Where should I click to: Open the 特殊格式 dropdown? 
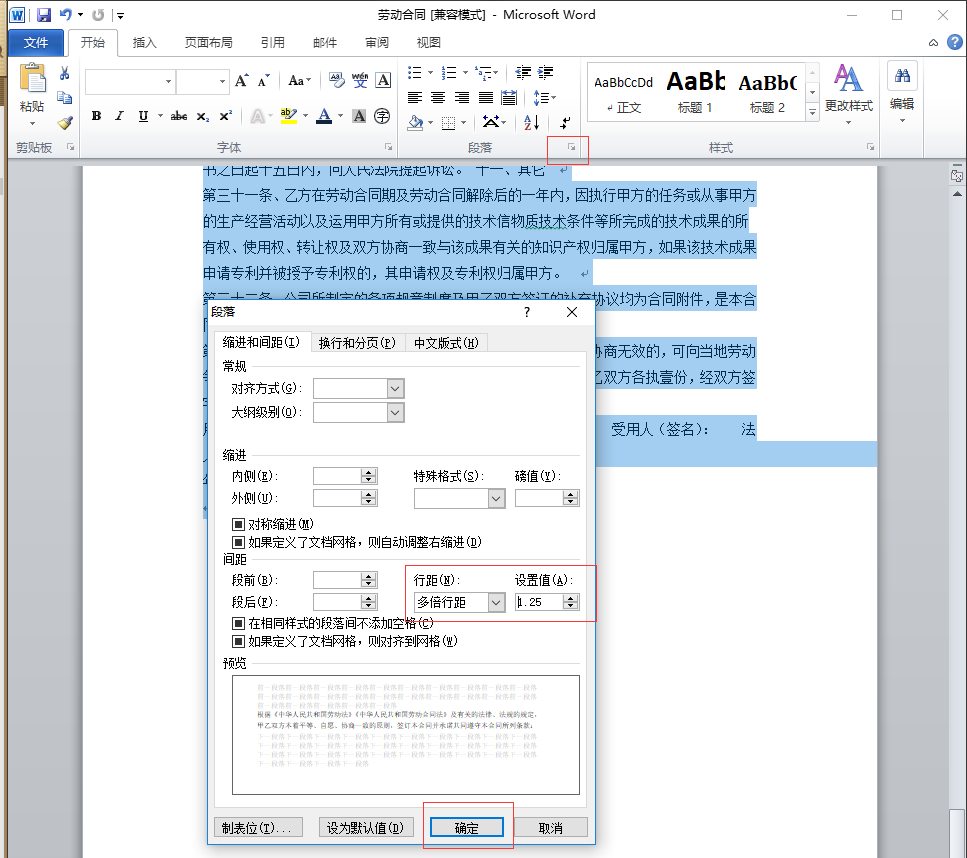tap(496, 498)
